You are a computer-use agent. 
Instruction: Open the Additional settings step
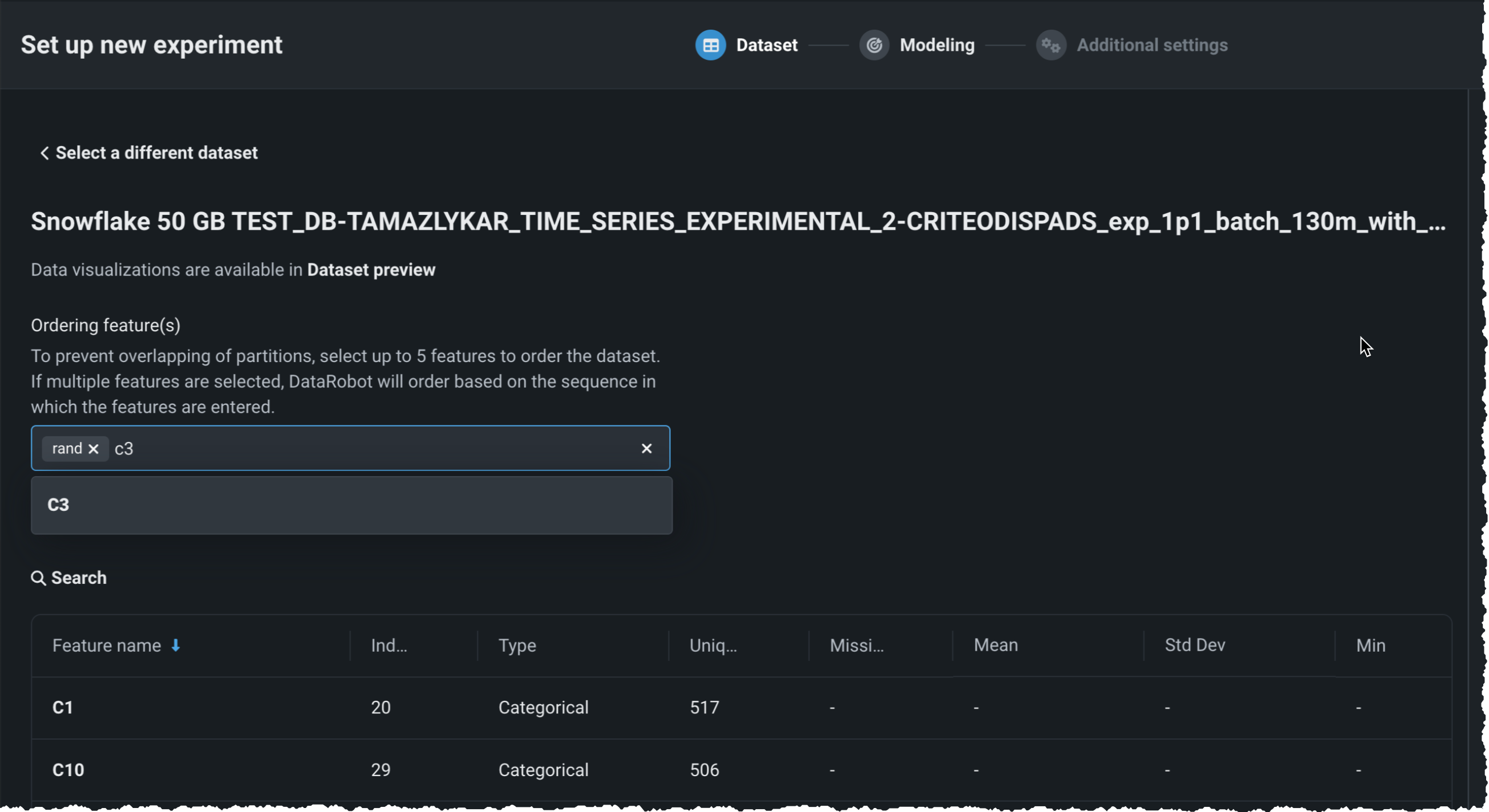pos(1151,45)
